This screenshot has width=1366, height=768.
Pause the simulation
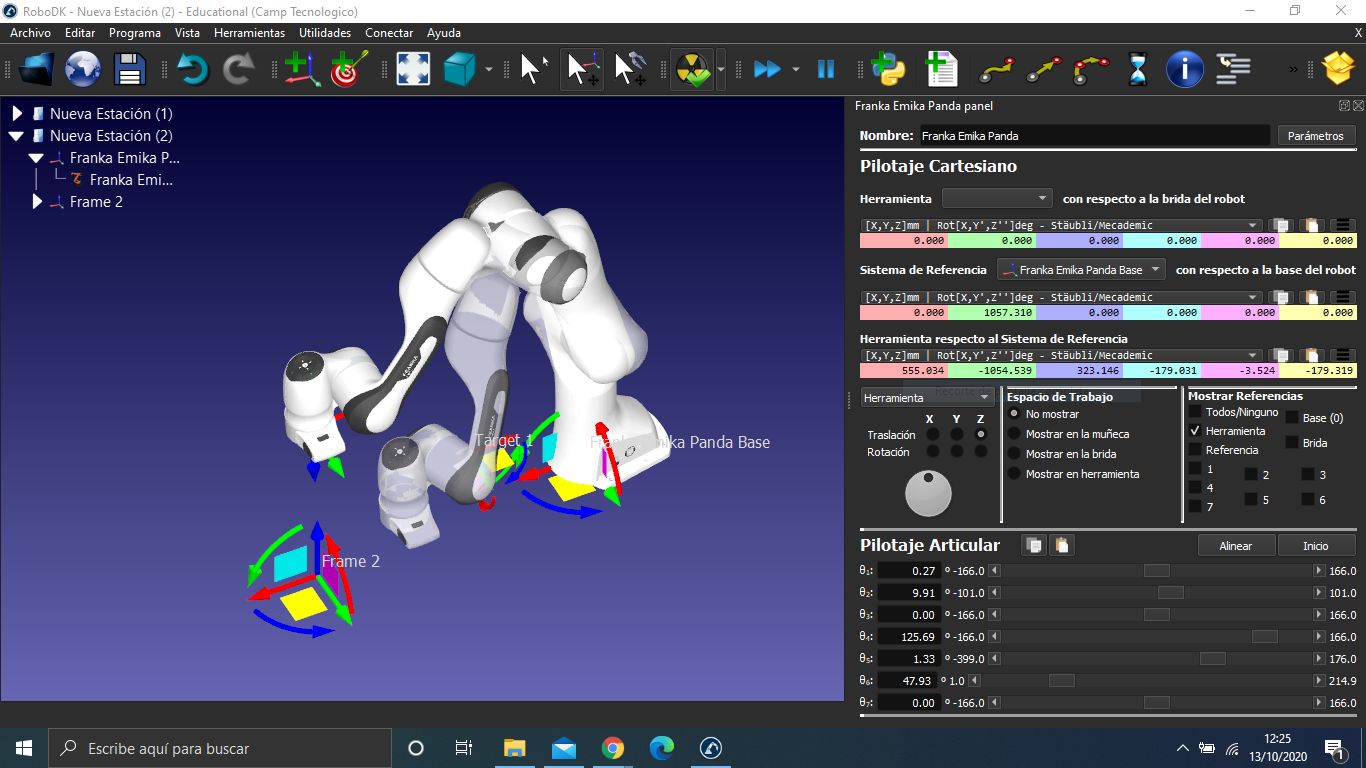(x=826, y=69)
